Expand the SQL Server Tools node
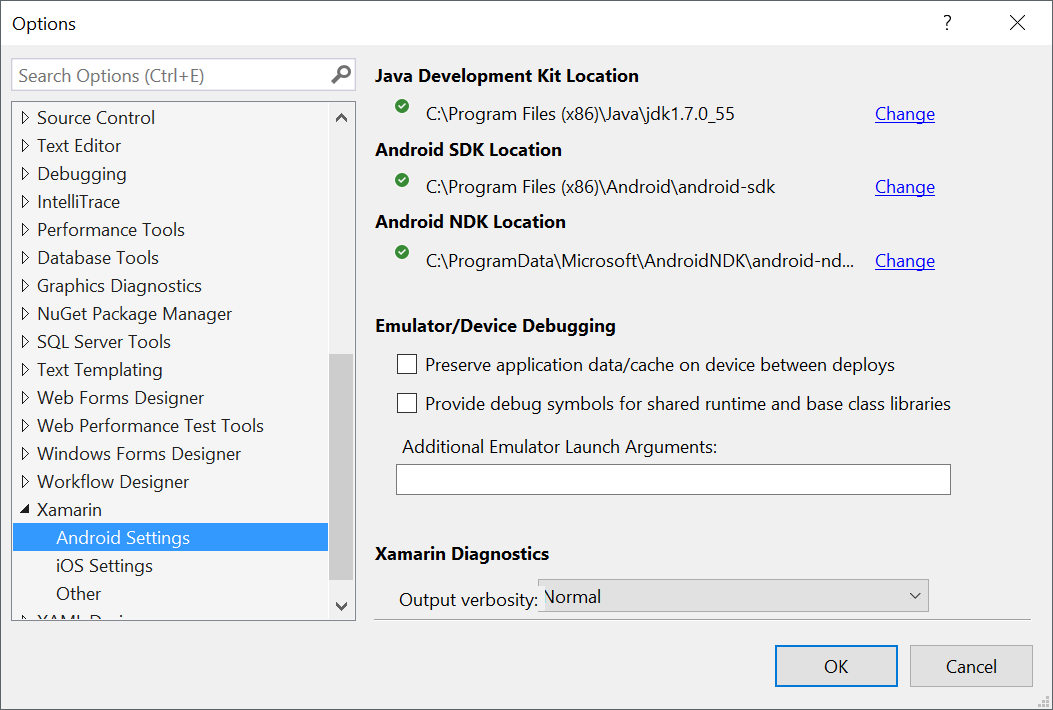The image size is (1053, 710). [26, 341]
